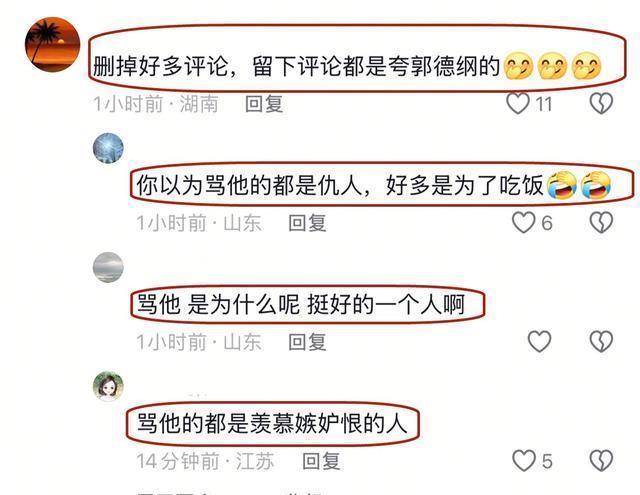
Task: Reply to the 为了吃饭 comment via 回复
Action: coord(307,223)
